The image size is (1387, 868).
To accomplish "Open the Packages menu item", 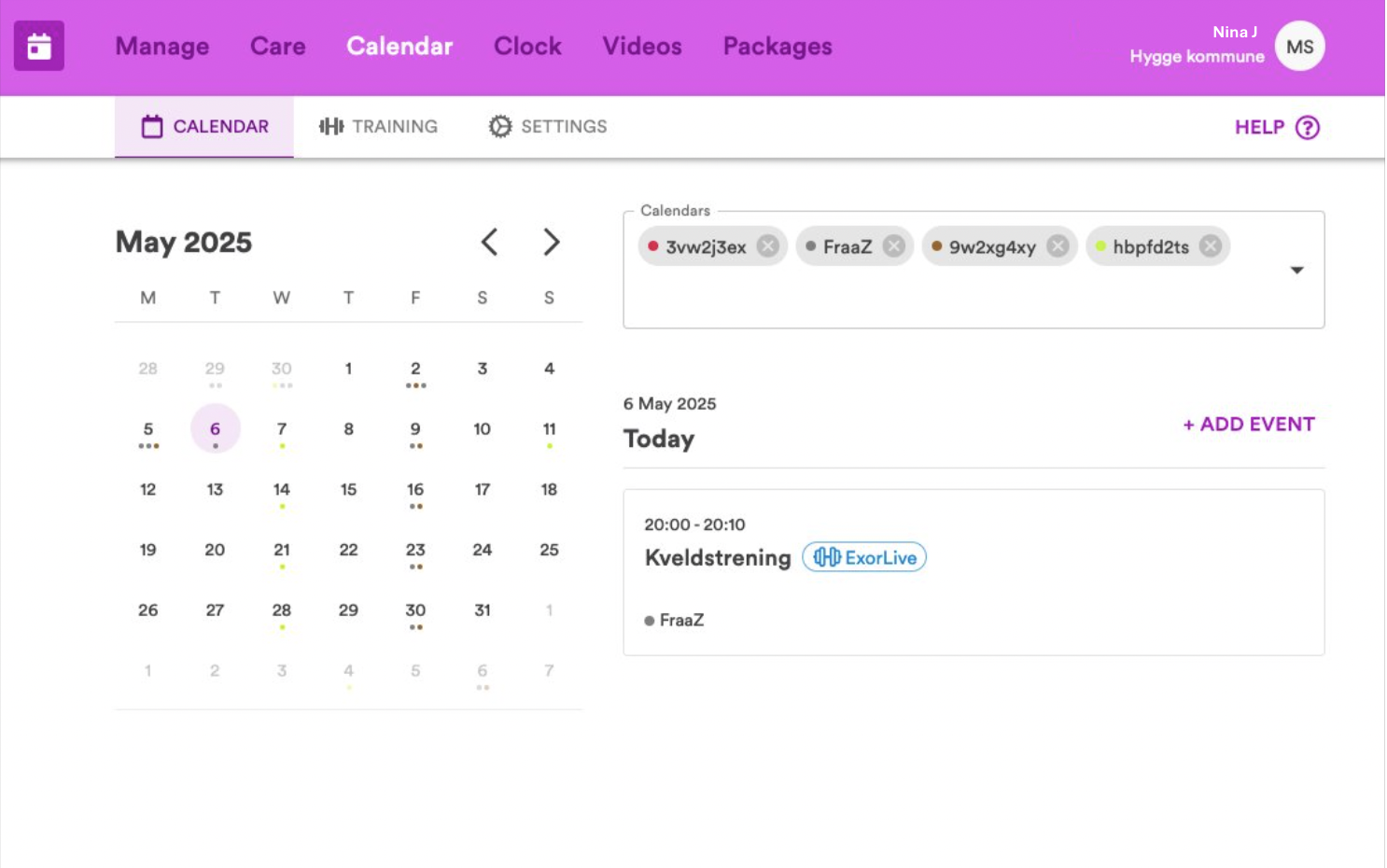I will click(778, 46).
